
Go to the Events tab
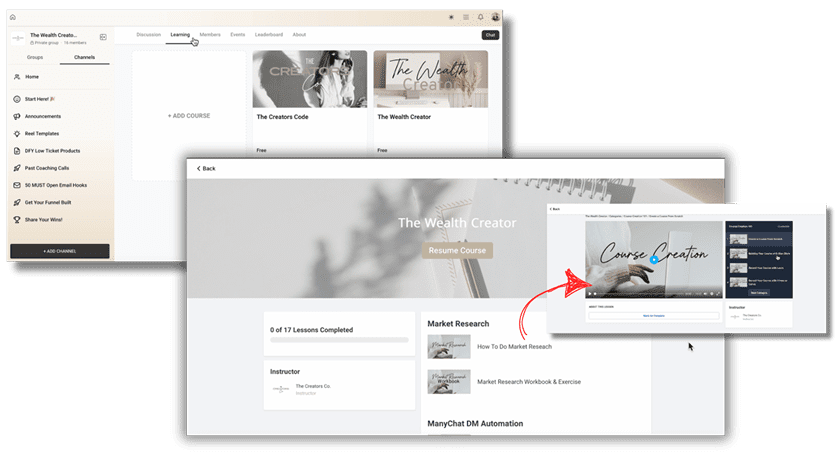(x=238, y=35)
